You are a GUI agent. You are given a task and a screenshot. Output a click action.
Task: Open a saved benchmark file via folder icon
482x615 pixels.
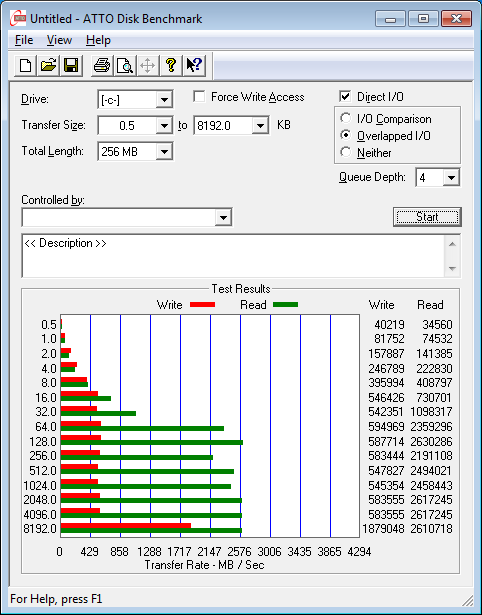[48, 66]
